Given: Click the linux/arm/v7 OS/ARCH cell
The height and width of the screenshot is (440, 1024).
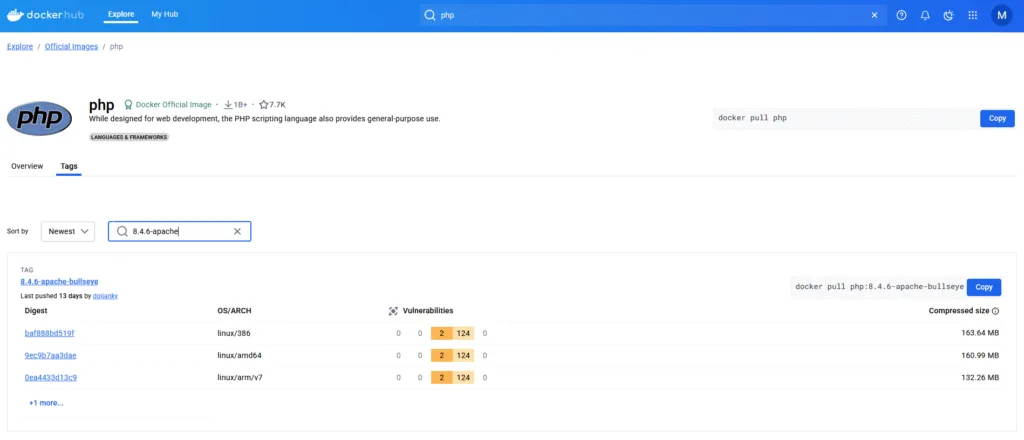Looking at the screenshot, I should (240, 377).
